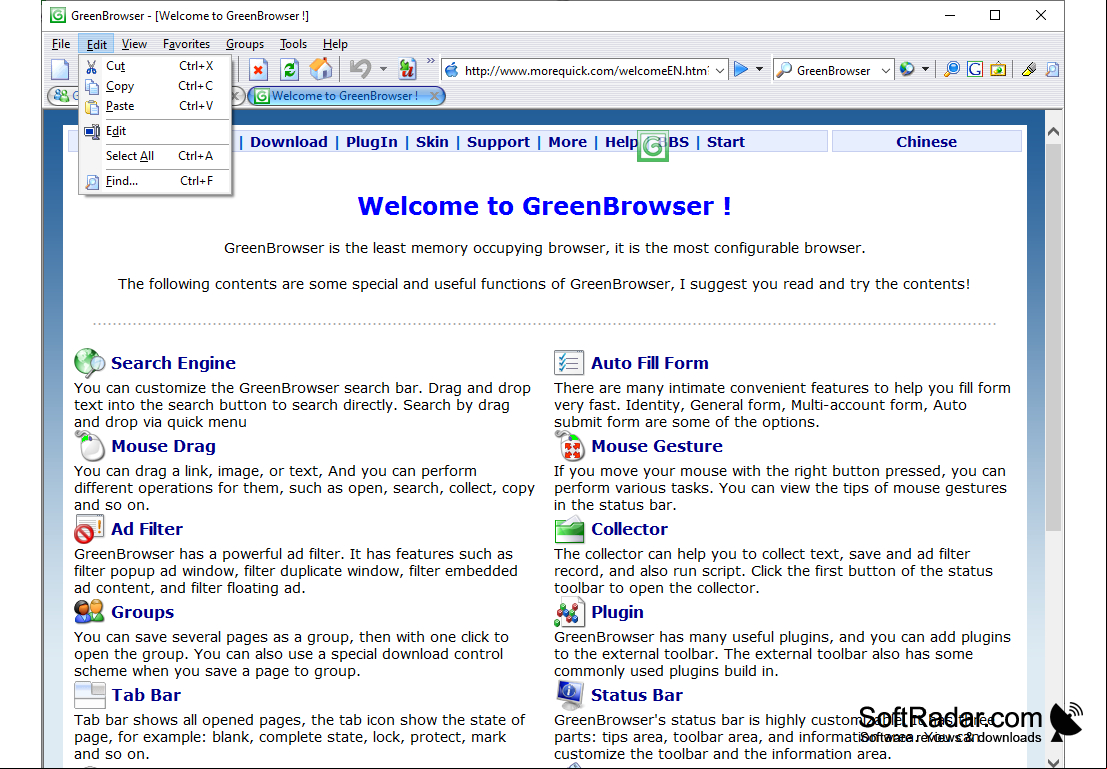
Task: Open the Mouse Gesture heading link
Action: [x=657, y=446]
